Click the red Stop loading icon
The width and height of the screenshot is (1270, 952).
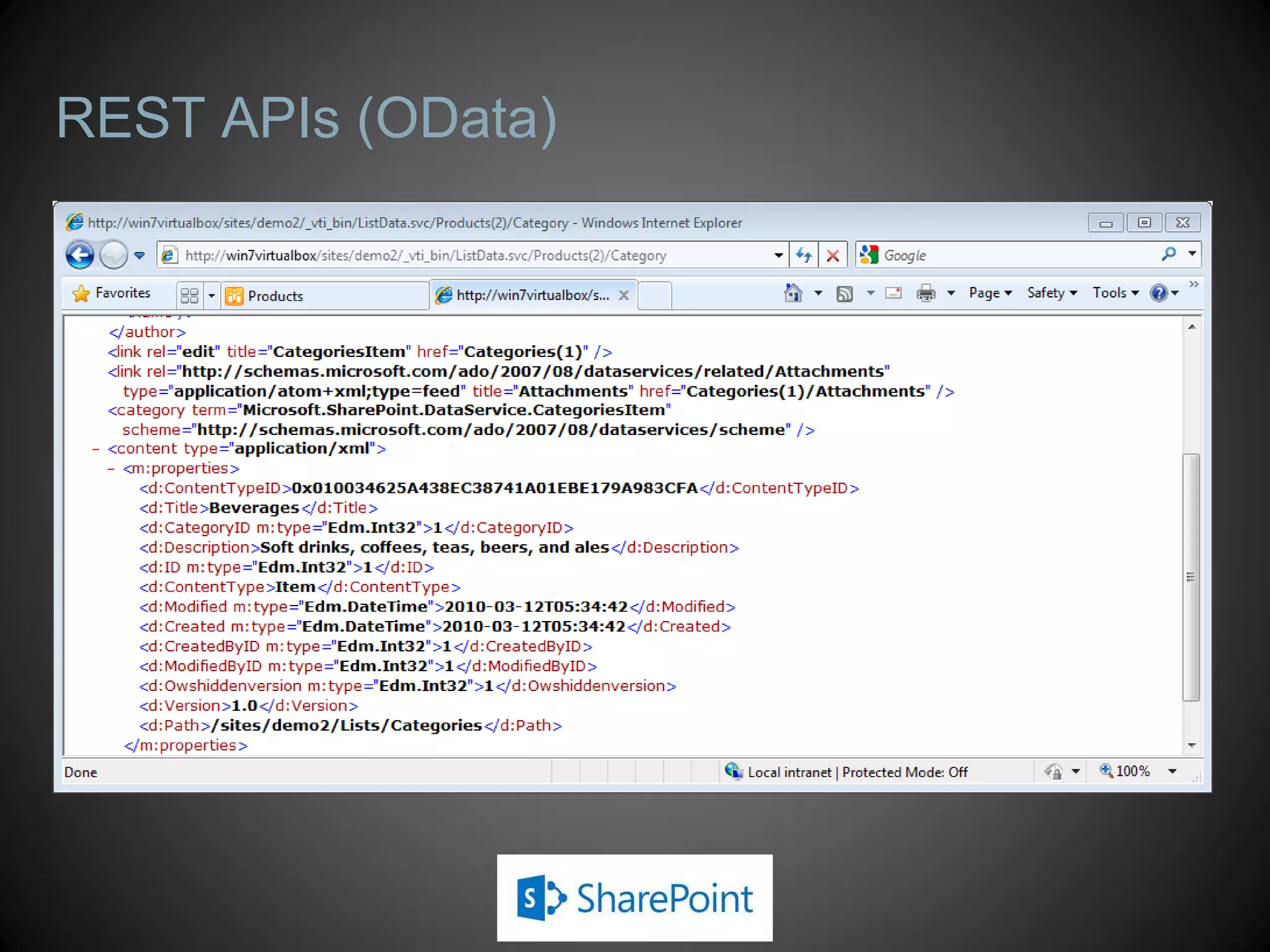click(x=833, y=255)
